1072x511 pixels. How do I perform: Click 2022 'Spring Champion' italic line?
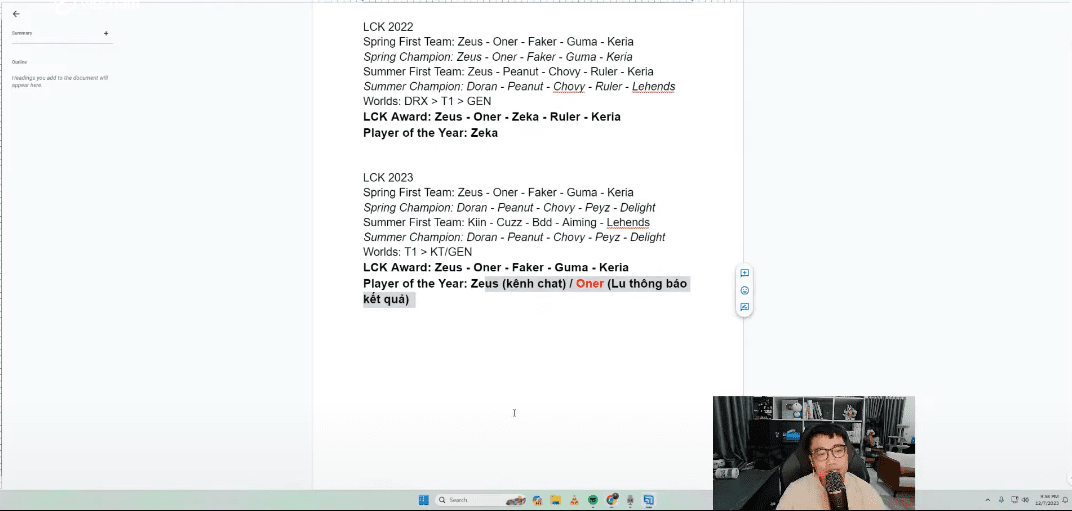tap(498, 57)
